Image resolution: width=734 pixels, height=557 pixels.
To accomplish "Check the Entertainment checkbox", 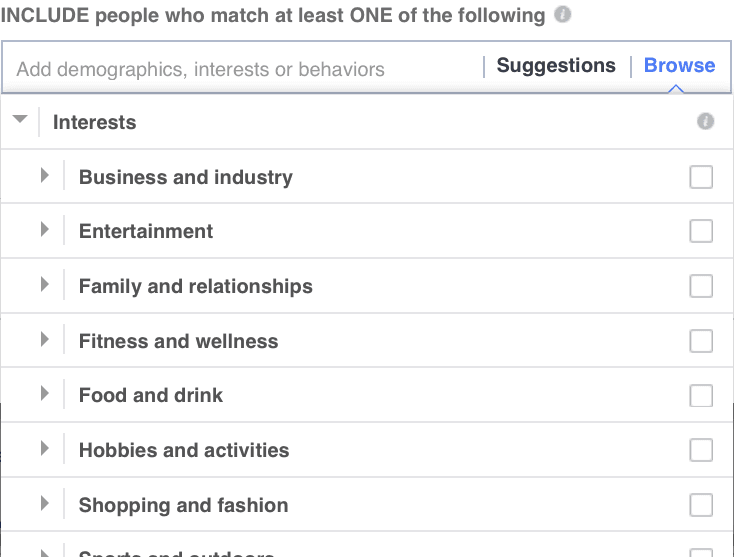I will (701, 231).
